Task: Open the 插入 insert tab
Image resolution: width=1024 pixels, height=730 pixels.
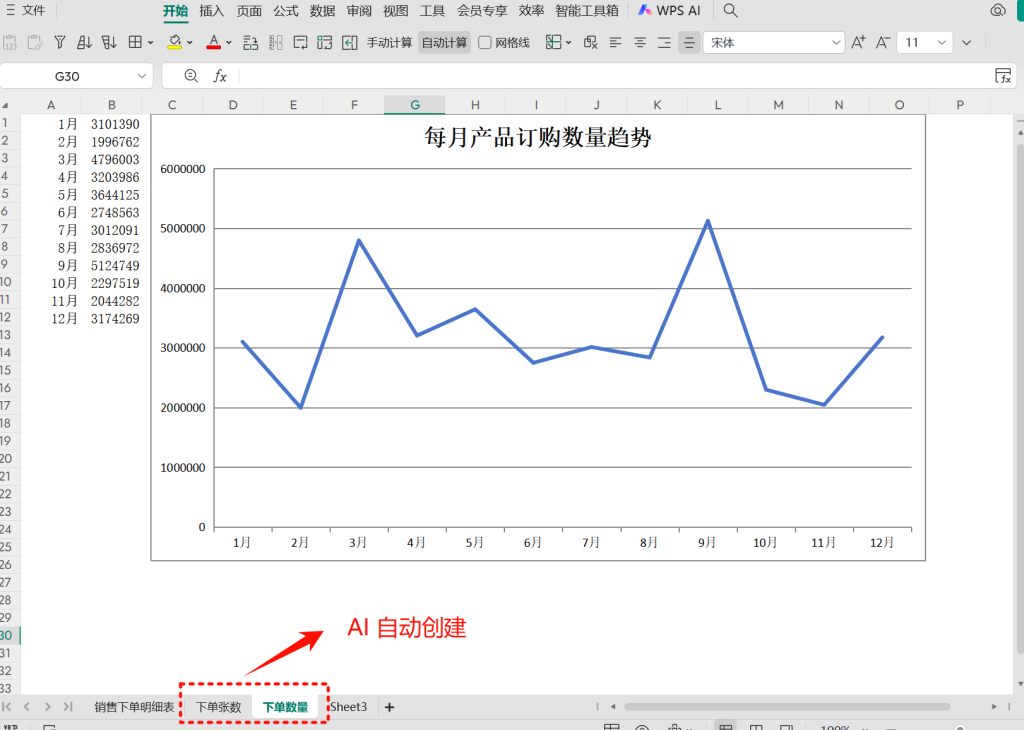Action: (212, 11)
